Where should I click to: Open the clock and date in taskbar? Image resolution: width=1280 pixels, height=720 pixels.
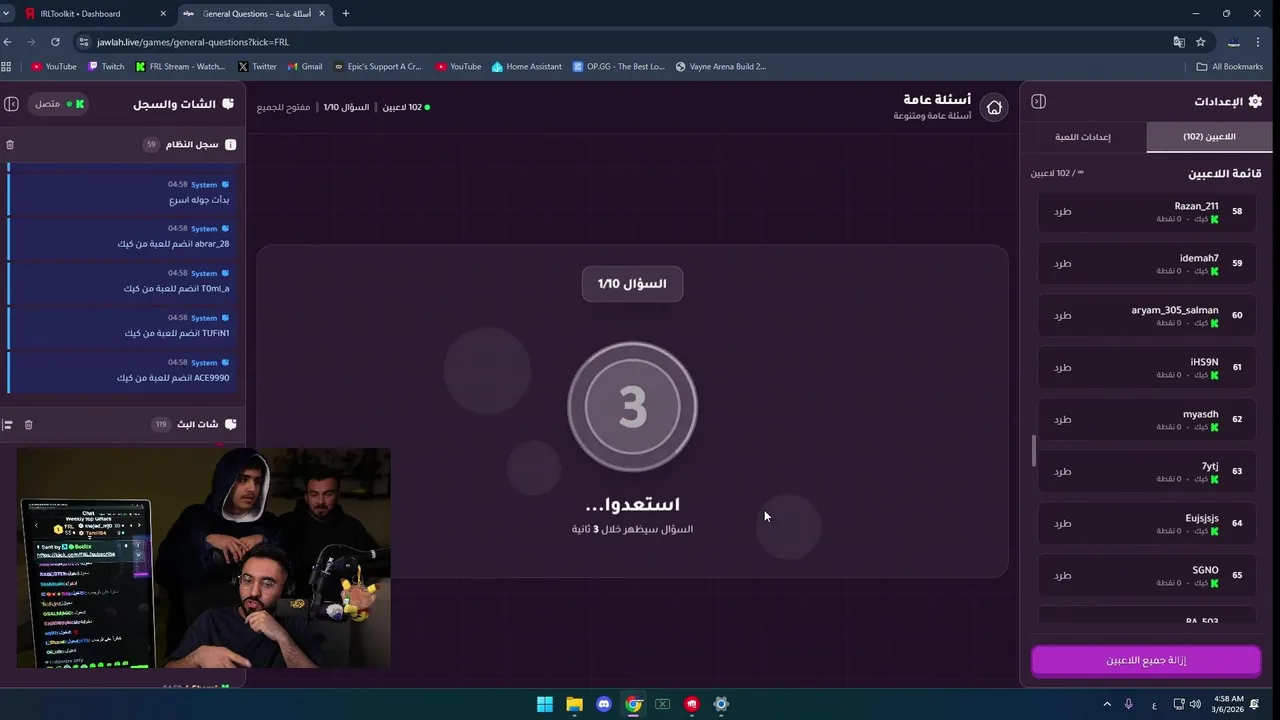(1230, 704)
